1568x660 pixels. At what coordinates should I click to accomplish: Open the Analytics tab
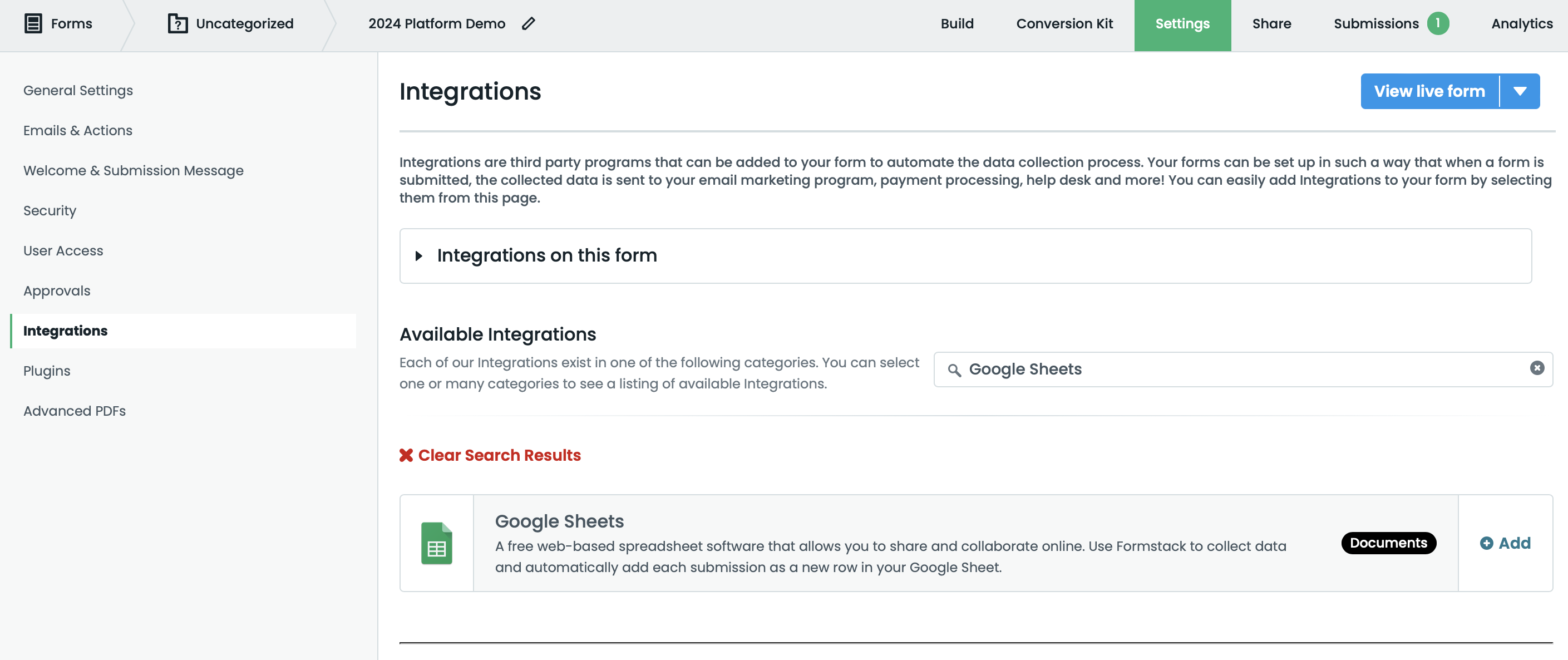click(x=1522, y=24)
